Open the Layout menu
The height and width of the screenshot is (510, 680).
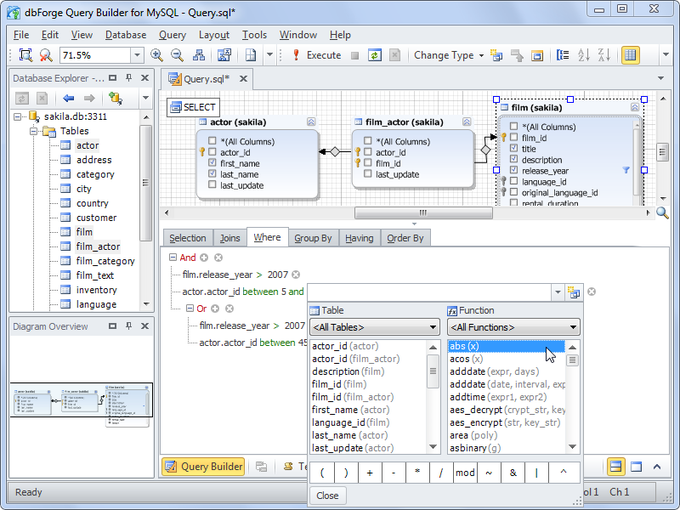(x=214, y=35)
